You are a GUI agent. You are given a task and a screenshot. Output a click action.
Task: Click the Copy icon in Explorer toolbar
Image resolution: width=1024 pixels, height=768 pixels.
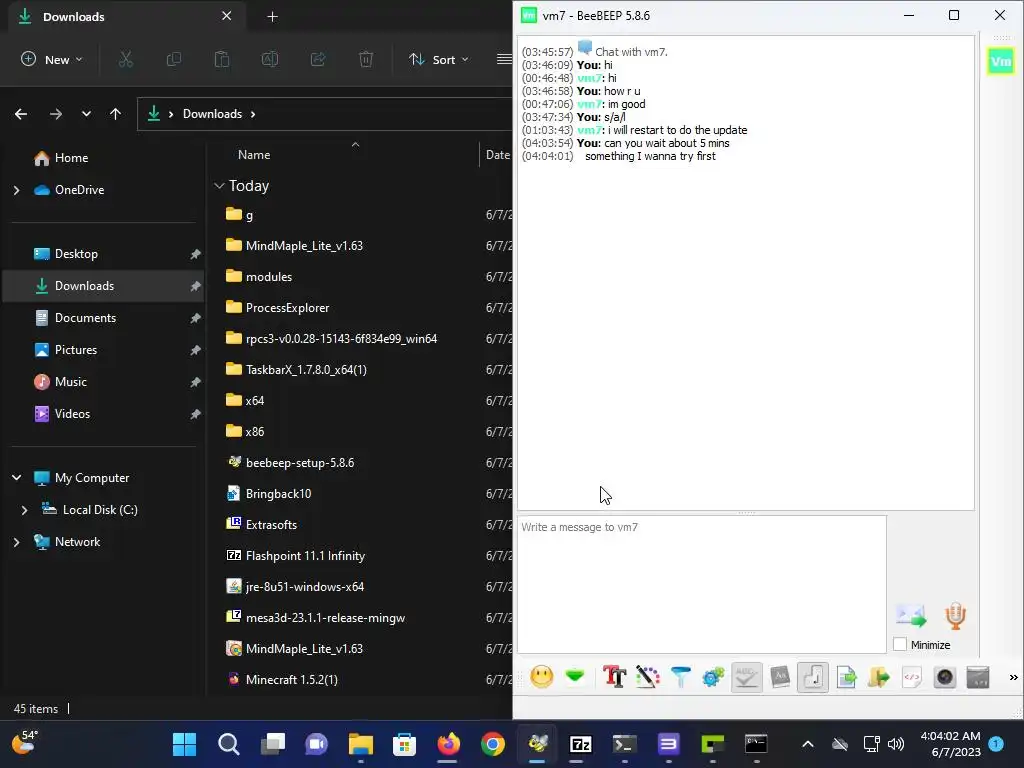coord(174,59)
